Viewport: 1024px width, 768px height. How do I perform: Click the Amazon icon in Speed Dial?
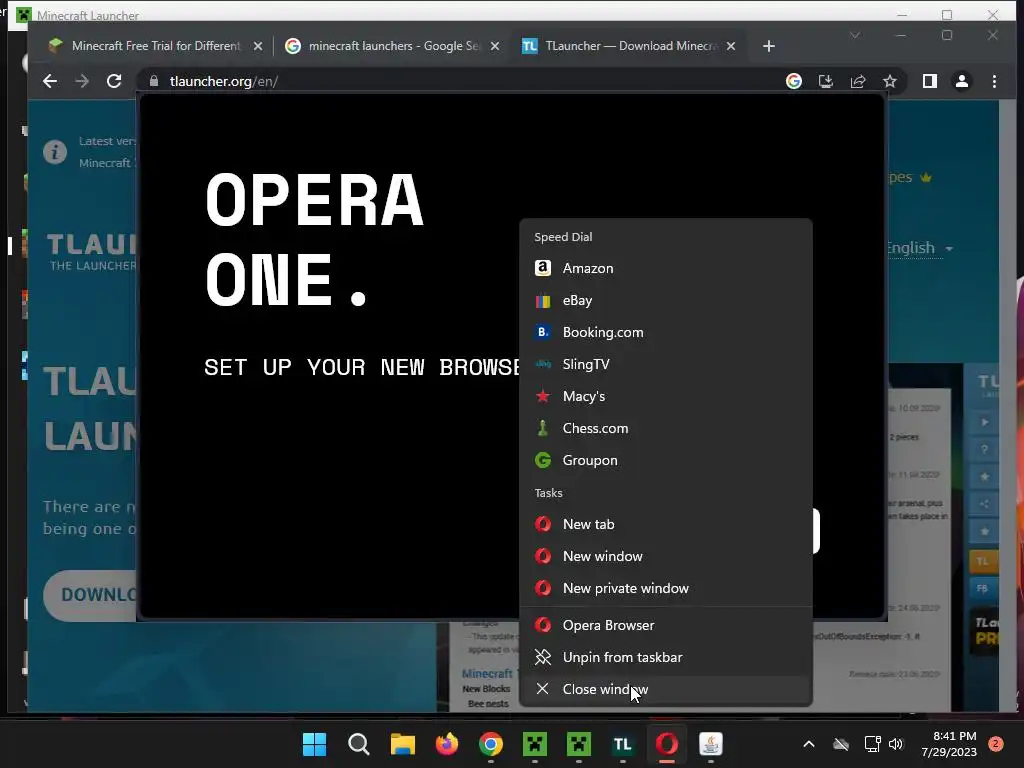coord(543,268)
